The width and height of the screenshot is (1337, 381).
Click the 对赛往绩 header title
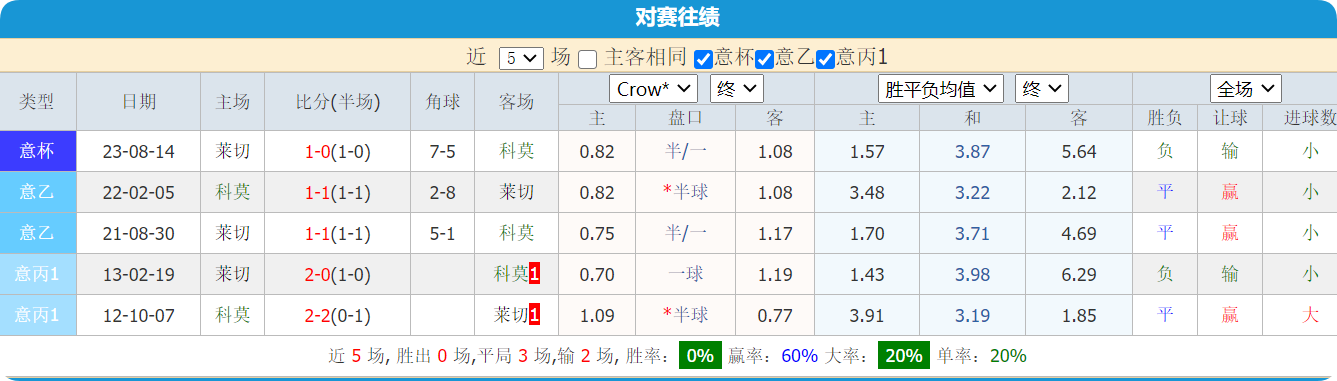point(677,18)
